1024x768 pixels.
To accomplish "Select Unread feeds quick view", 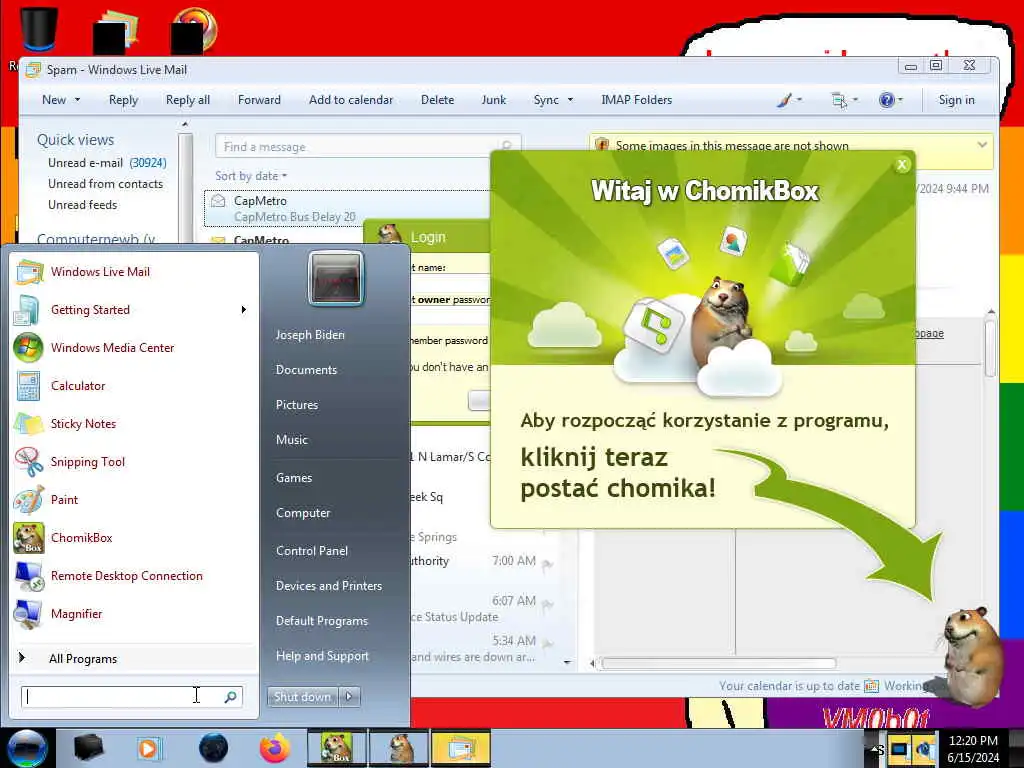I will click(x=82, y=204).
